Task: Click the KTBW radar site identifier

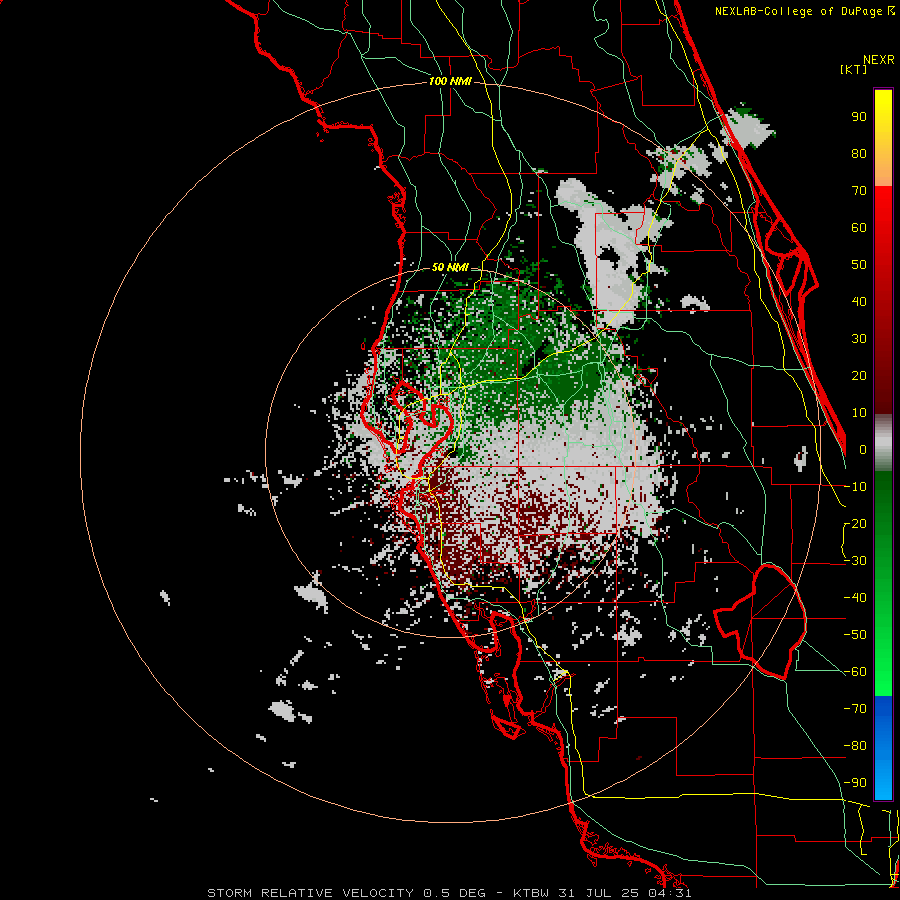Action: tap(533, 893)
